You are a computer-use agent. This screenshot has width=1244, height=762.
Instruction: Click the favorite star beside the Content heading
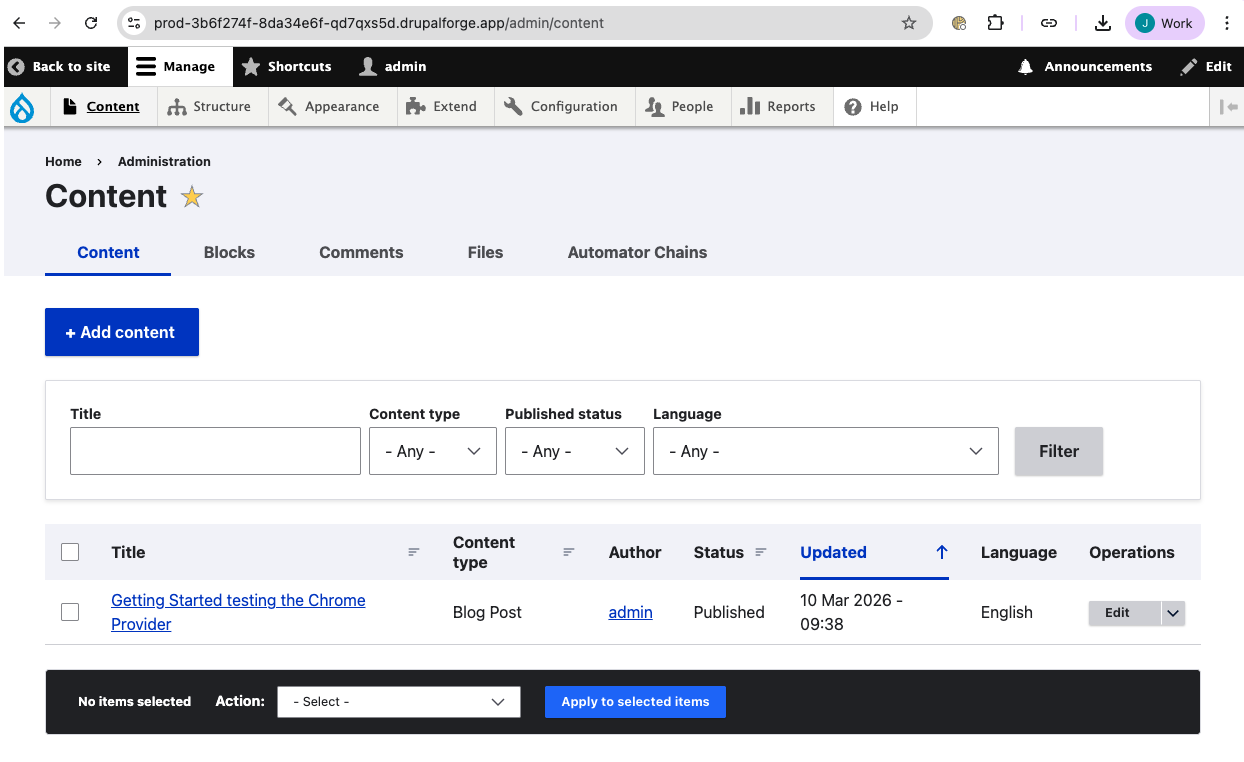coord(191,197)
